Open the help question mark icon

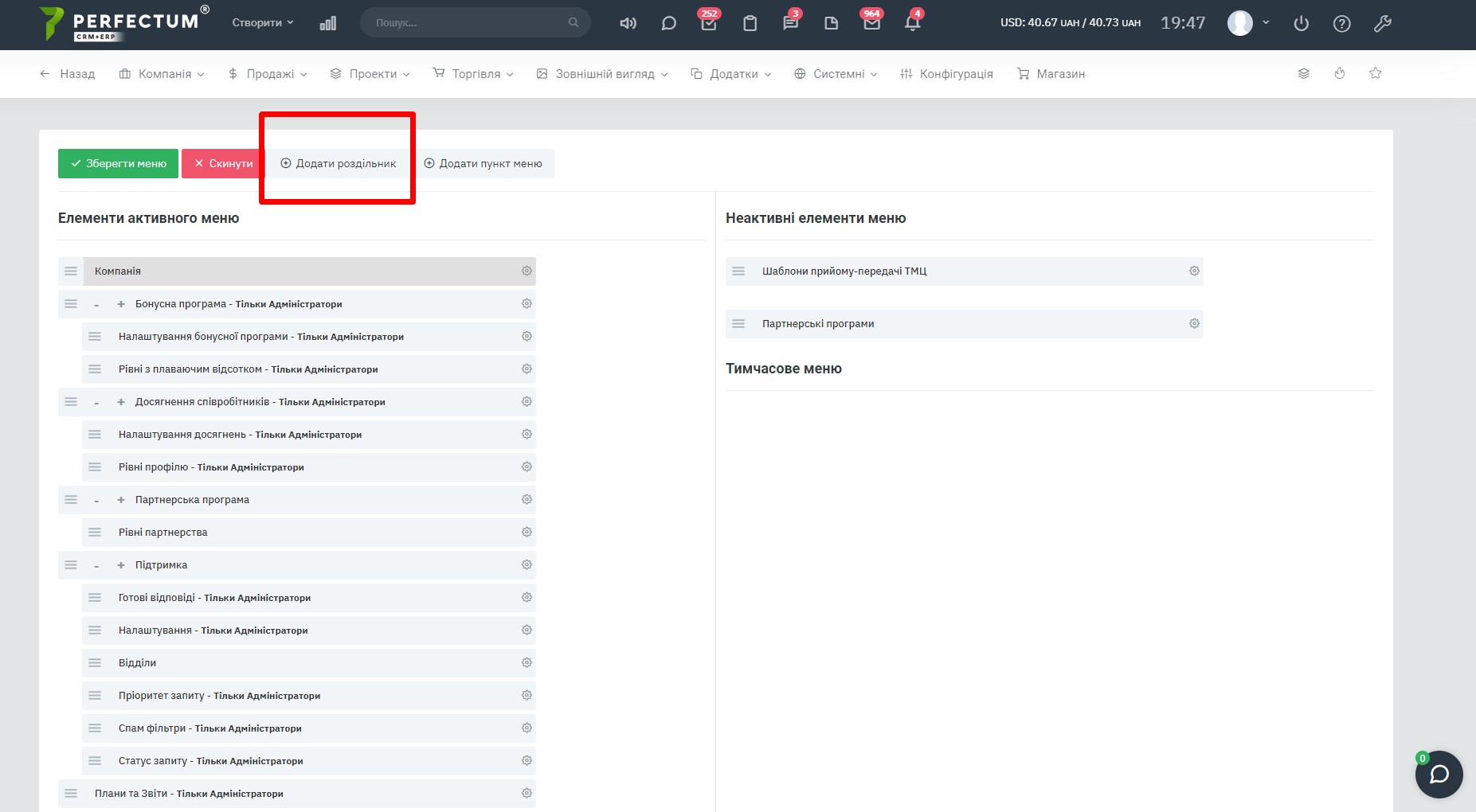[x=1341, y=23]
